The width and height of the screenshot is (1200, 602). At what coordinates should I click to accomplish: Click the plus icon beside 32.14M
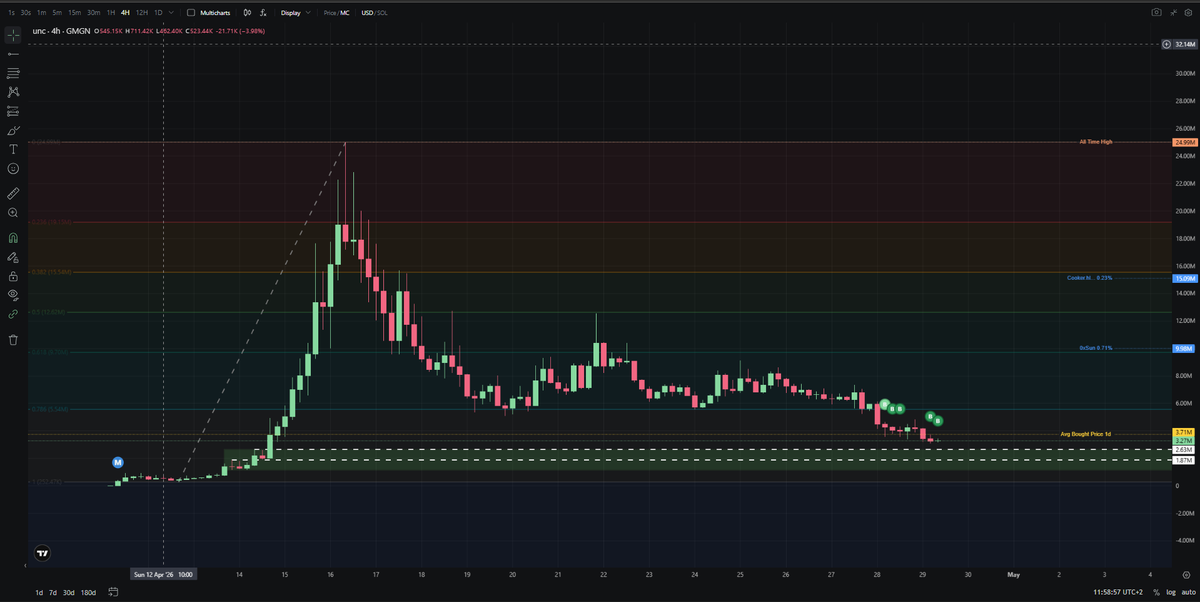[1167, 45]
